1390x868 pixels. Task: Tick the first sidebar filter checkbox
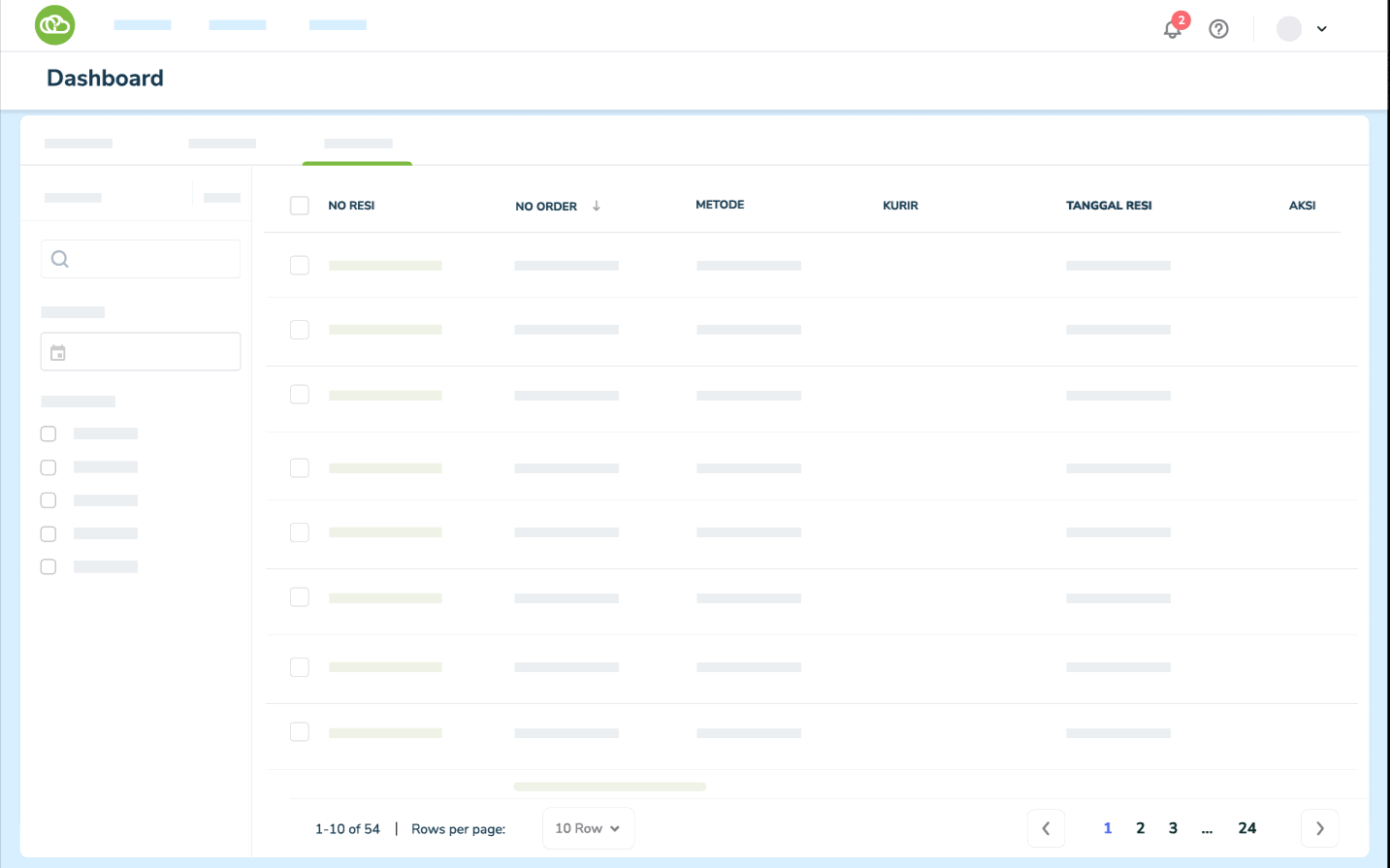(48, 434)
